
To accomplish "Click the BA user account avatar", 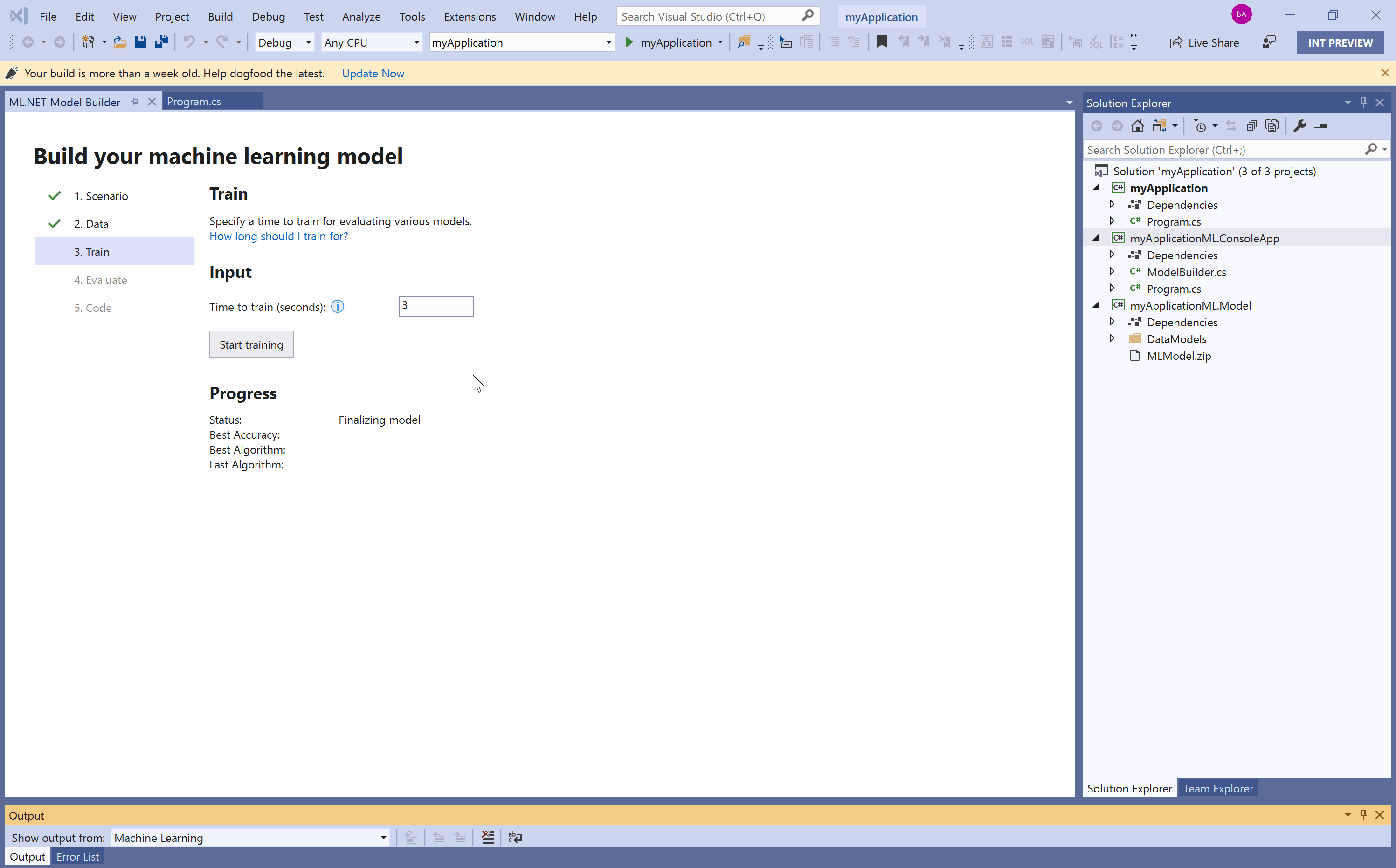I will (1241, 14).
